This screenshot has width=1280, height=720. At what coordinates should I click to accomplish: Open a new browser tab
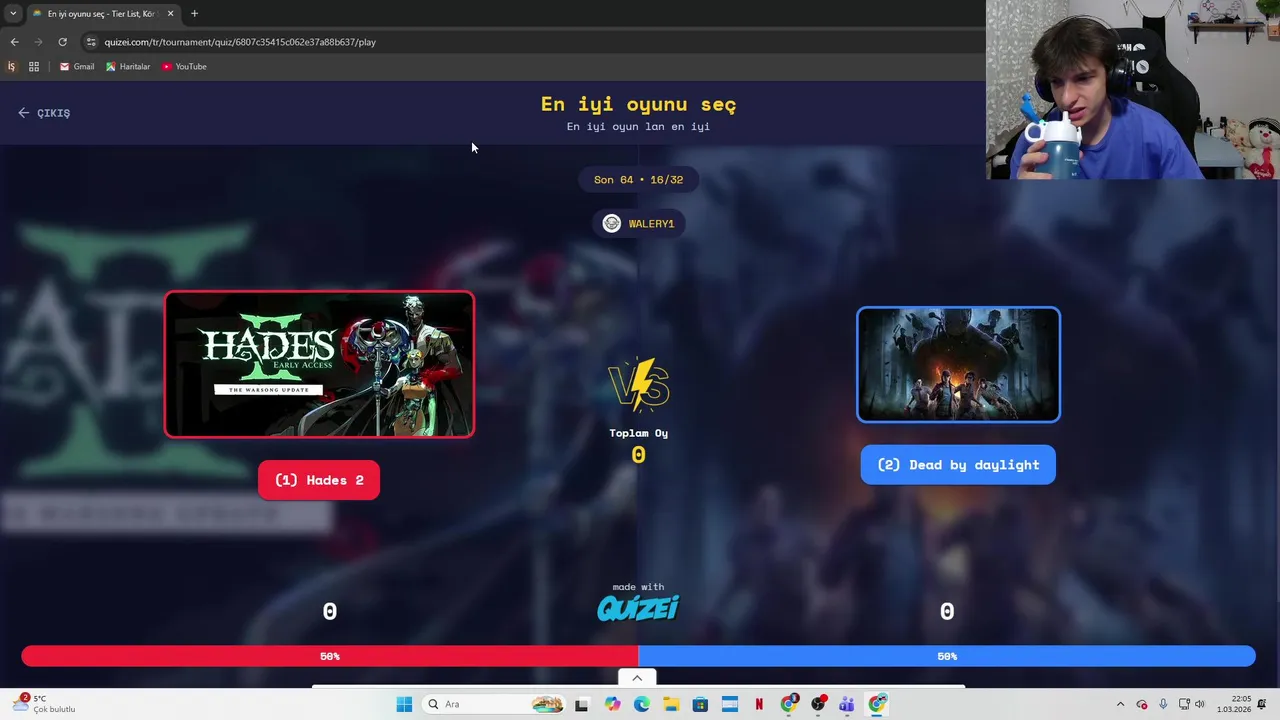pyautogui.click(x=194, y=14)
